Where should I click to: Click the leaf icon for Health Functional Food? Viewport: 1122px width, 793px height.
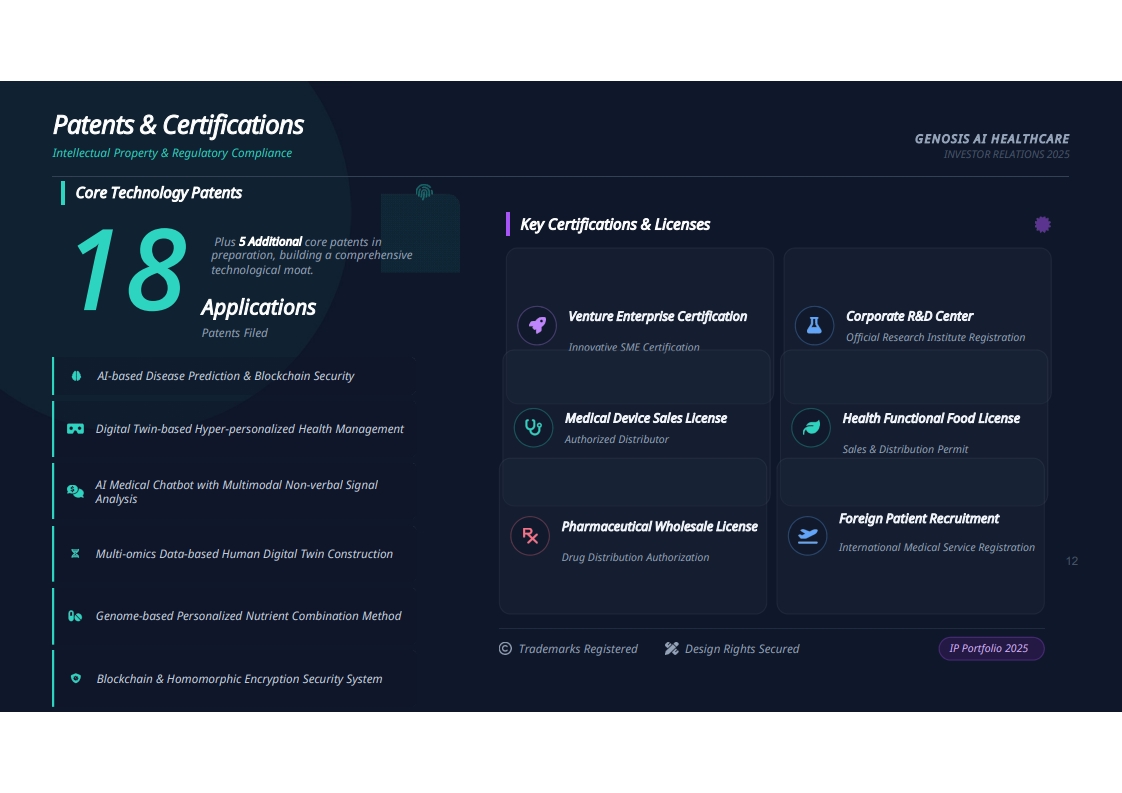click(x=811, y=427)
